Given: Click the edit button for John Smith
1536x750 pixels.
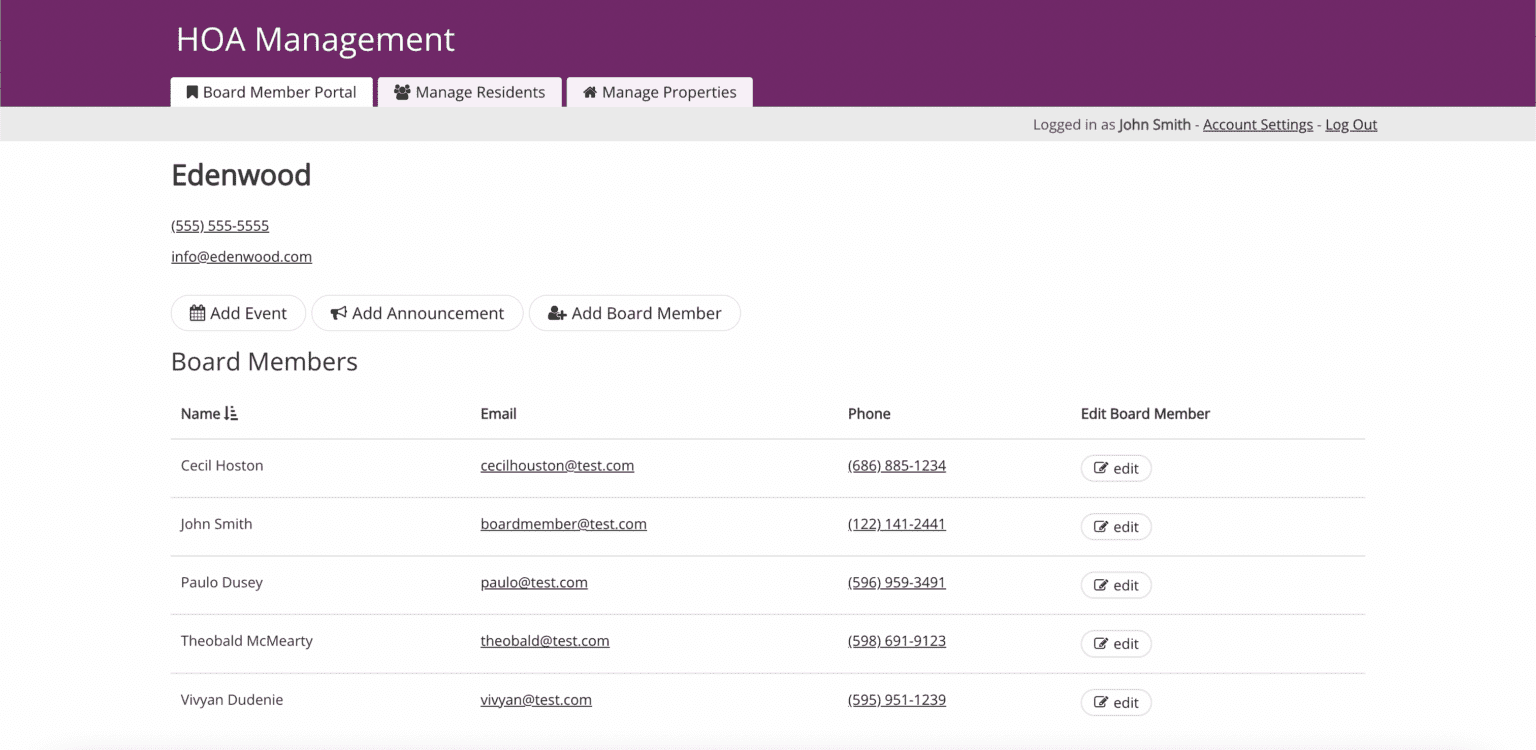Looking at the screenshot, I should click(x=1116, y=526).
